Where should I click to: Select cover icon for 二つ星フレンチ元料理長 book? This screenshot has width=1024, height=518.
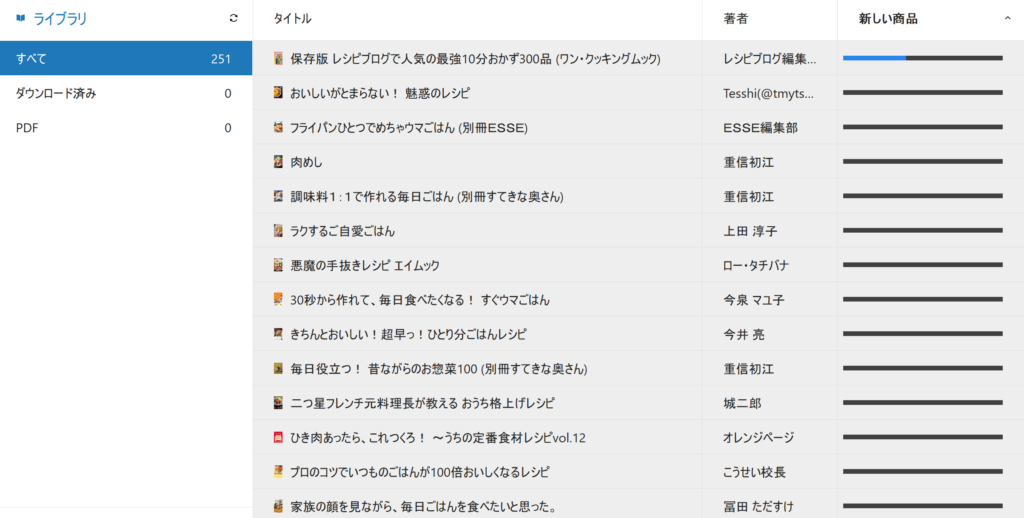tap(278, 403)
